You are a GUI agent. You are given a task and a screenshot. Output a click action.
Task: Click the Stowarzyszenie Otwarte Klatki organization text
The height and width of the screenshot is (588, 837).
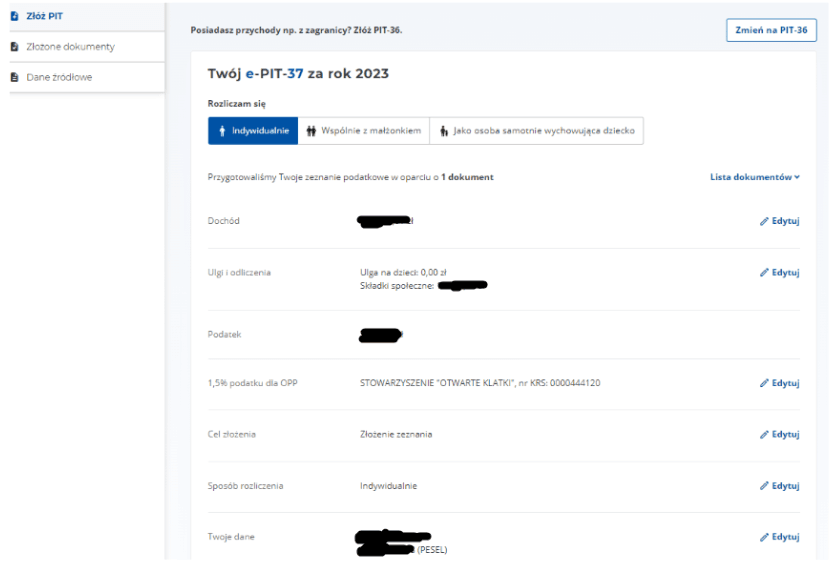tap(479, 383)
